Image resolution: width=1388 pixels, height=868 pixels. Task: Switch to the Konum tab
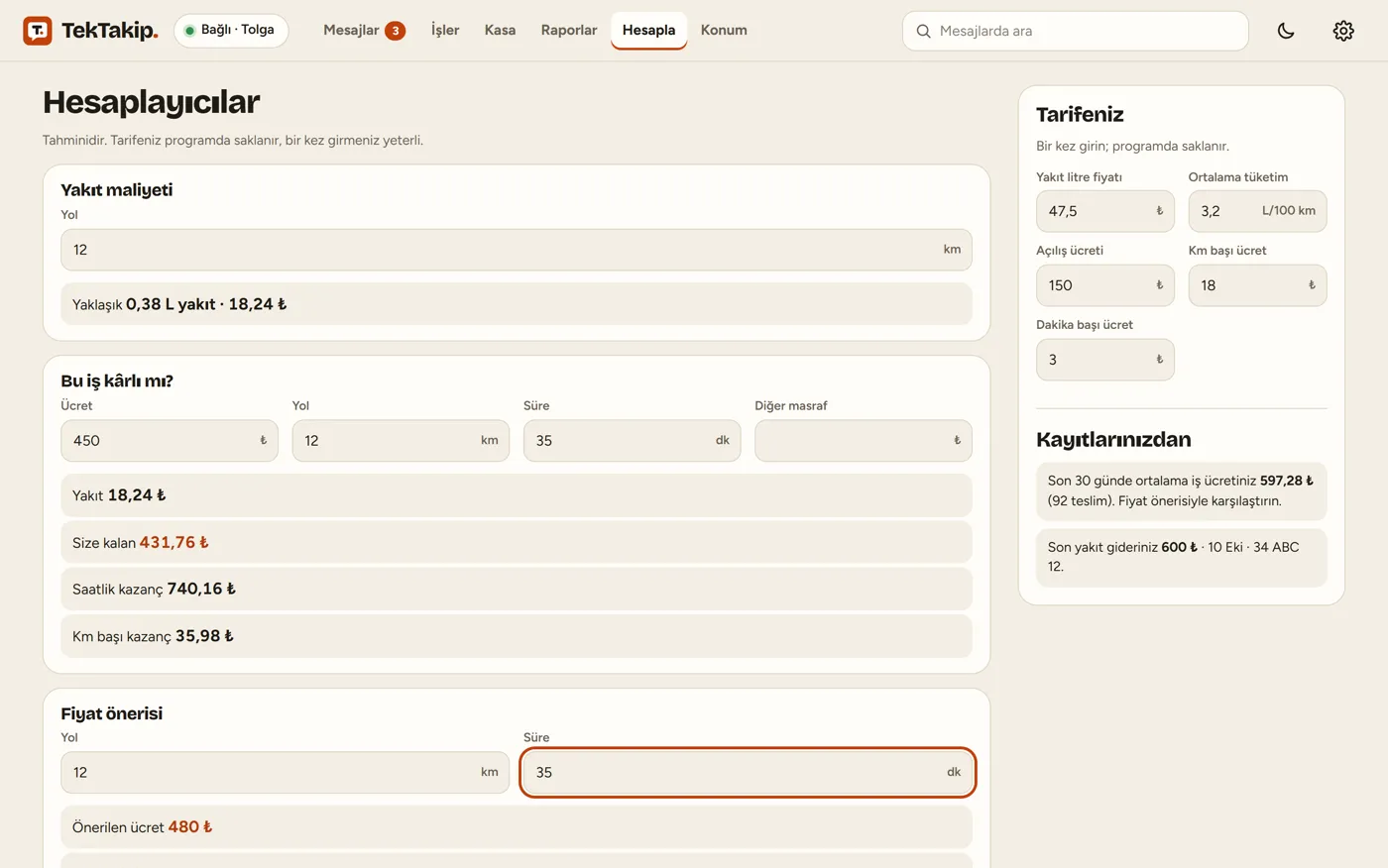(724, 31)
